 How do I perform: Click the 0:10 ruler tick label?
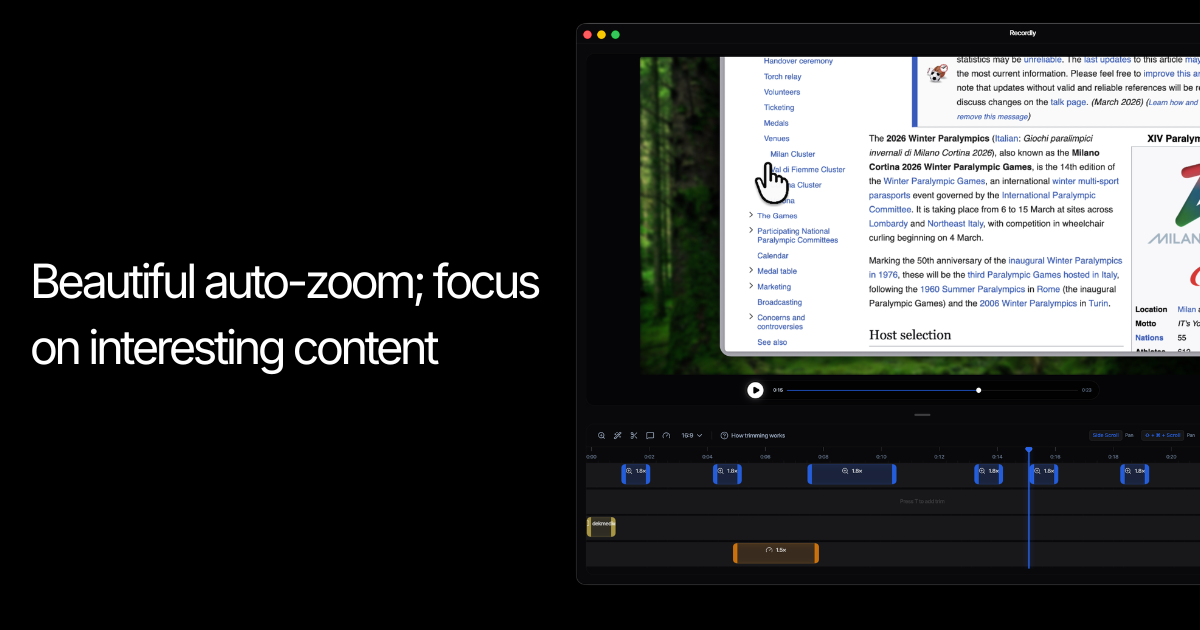pos(881,456)
